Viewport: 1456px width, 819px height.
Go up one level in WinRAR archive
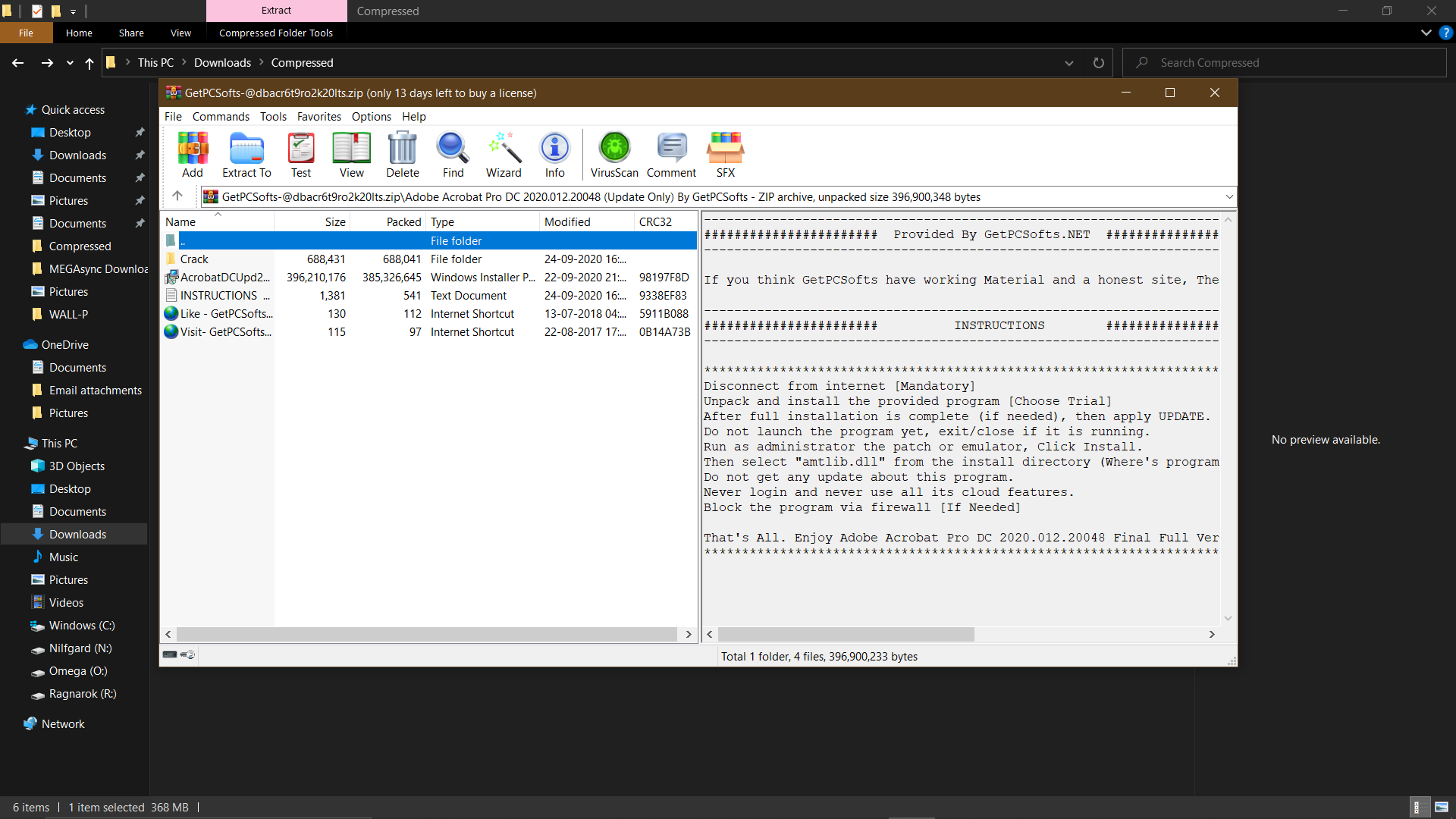click(177, 196)
